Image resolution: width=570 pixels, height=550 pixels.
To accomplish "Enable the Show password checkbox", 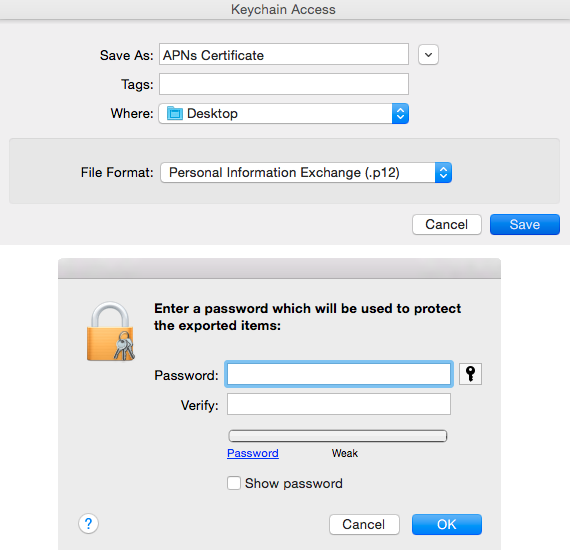I will point(234,483).
